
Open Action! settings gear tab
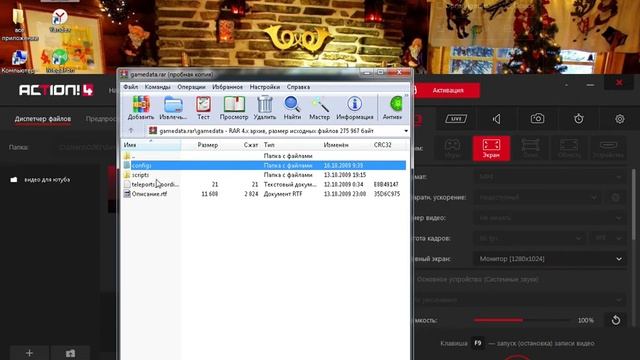620,119
